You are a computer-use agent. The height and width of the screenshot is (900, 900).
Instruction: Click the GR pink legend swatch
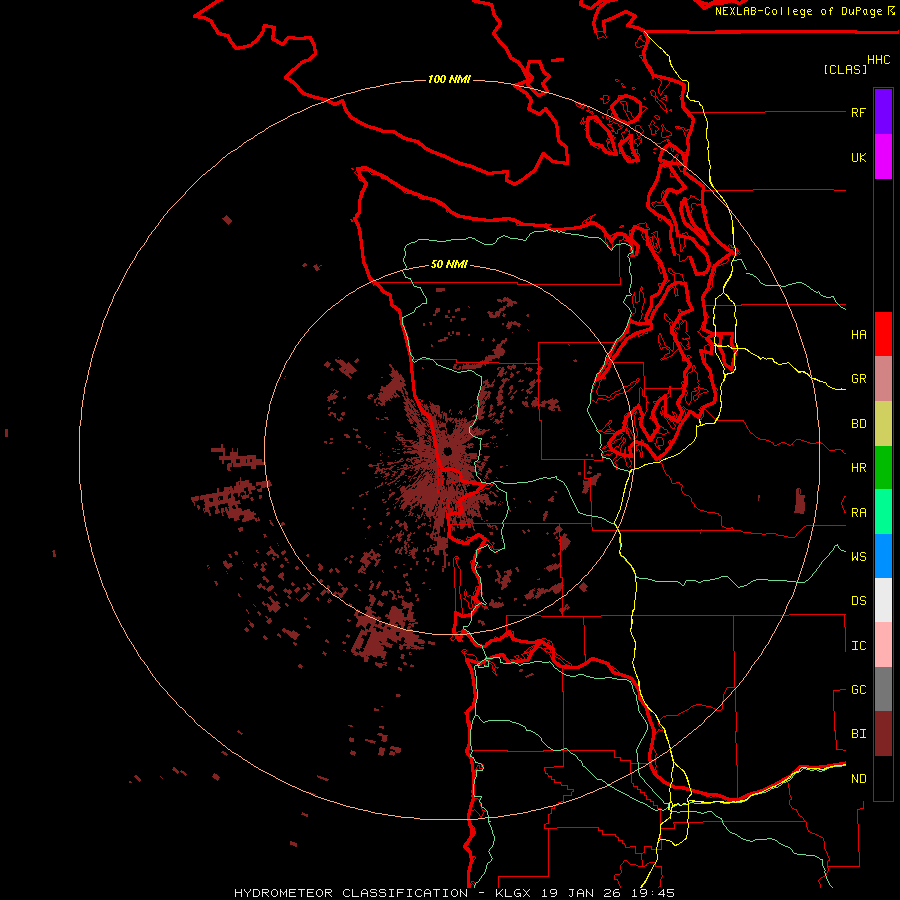[883, 379]
